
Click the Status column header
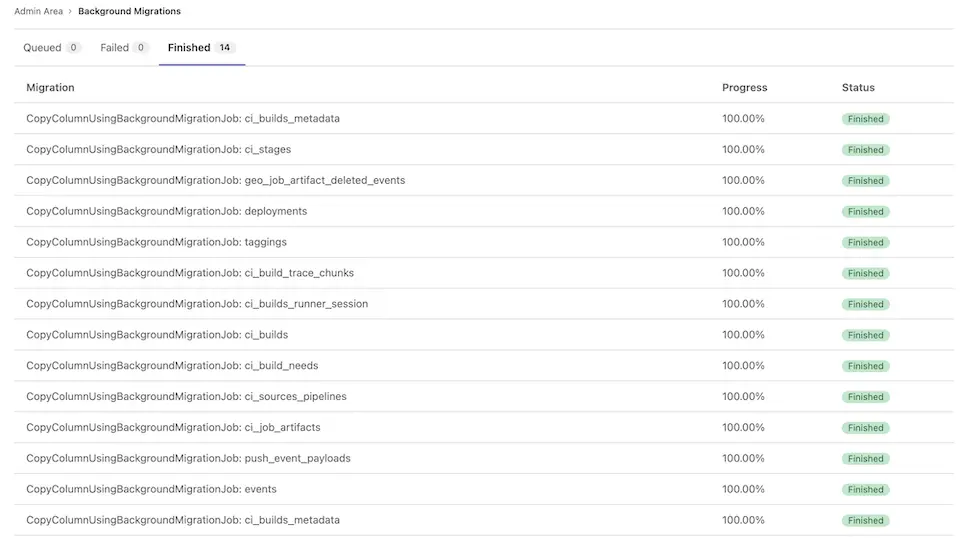point(858,88)
